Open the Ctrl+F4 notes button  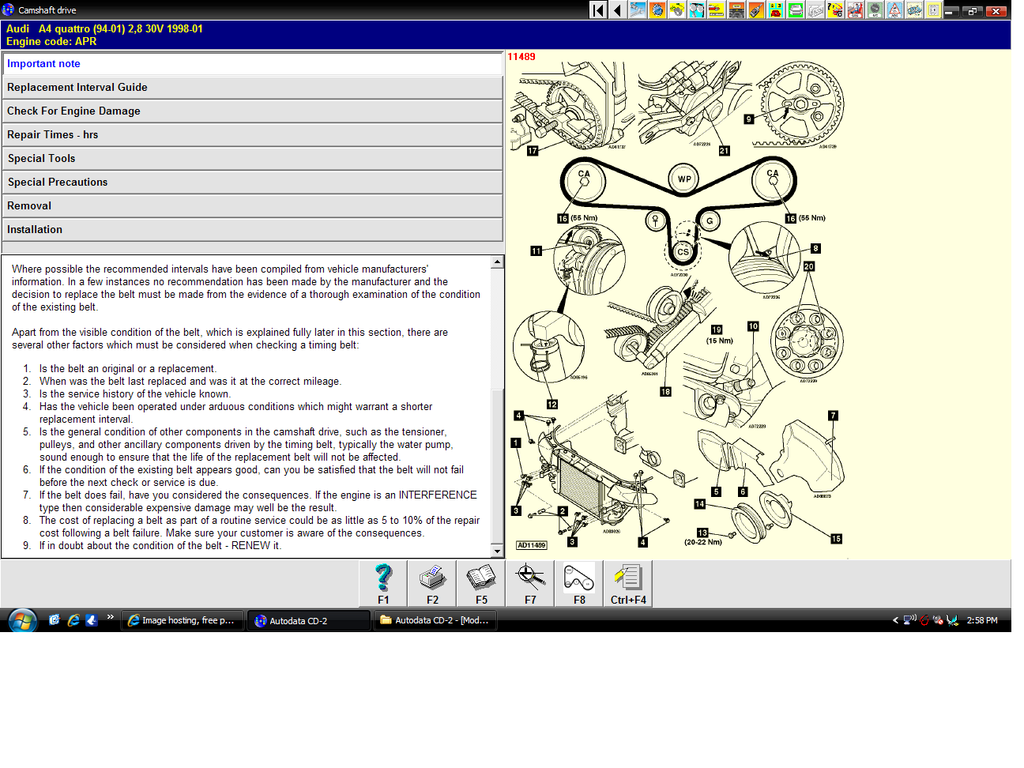tap(628, 584)
